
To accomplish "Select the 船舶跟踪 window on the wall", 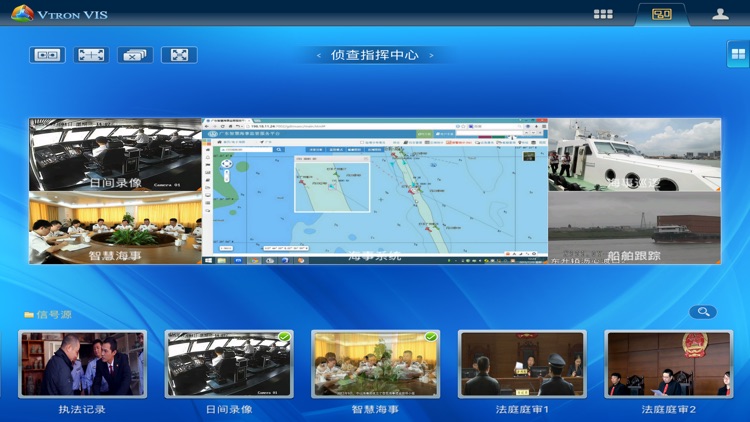I will pyautogui.click(x=634, y=228).
